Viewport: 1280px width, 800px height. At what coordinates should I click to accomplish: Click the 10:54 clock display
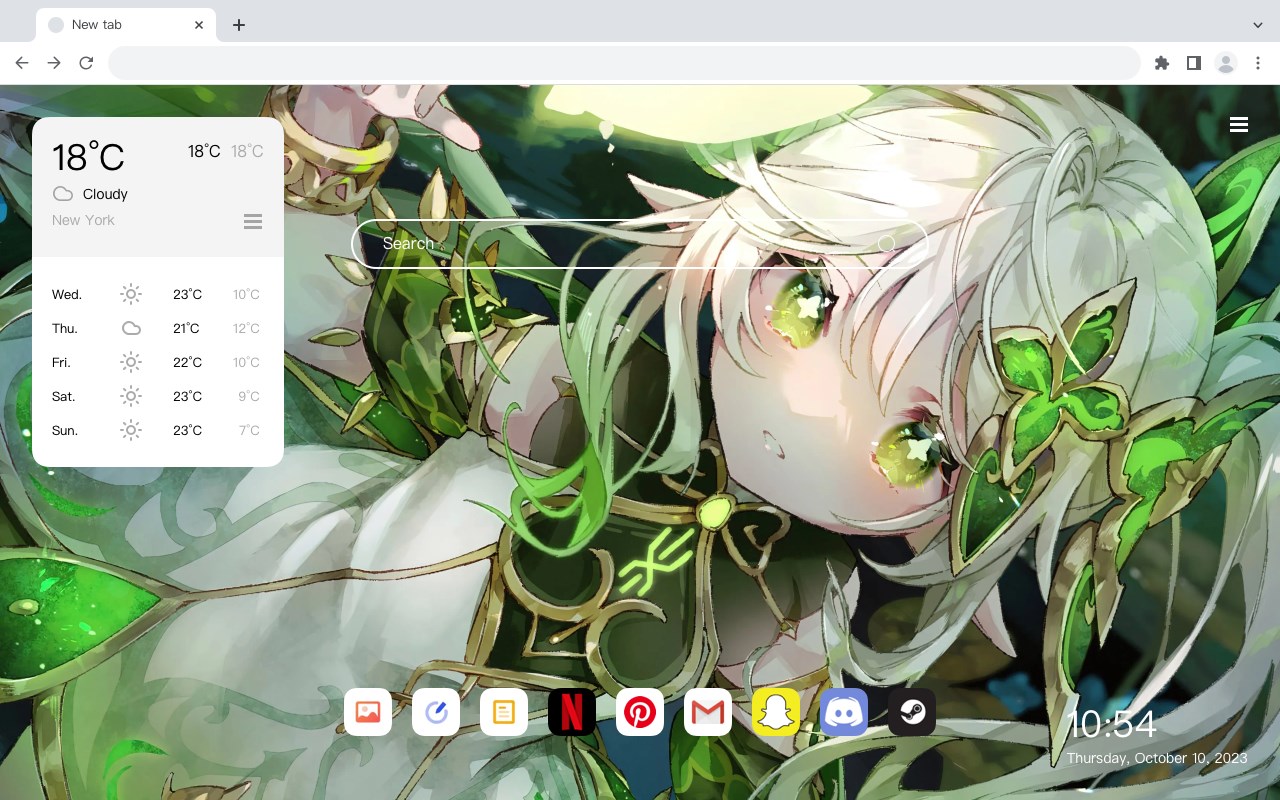click(1112, 724)
